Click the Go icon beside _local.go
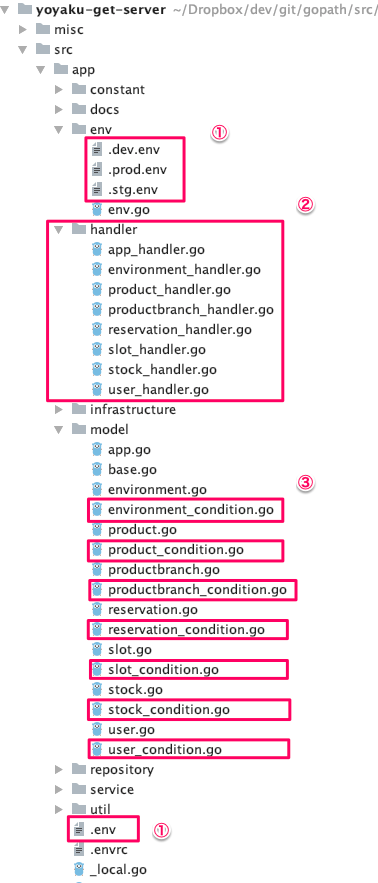This screenshot has height=883, width=378. [79, 869]
